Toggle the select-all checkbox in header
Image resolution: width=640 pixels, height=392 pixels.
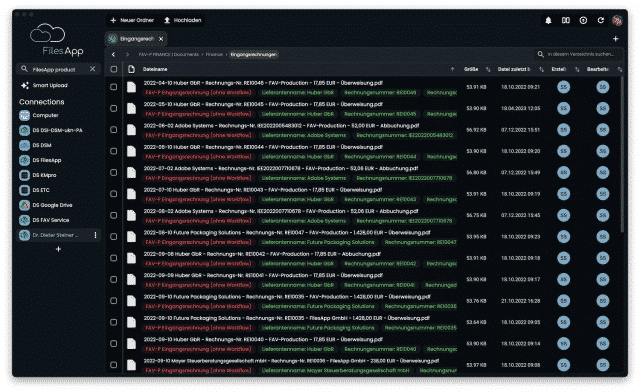[114, 69]
